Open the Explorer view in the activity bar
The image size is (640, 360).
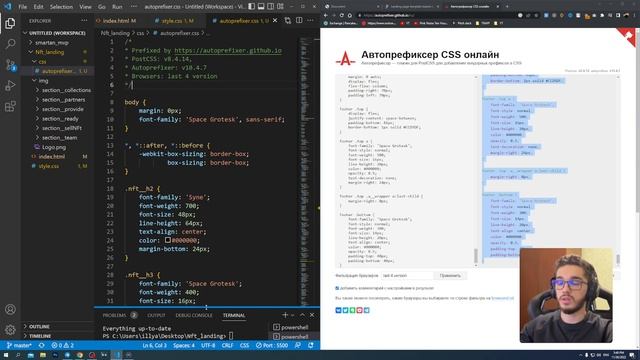click(x=10, y=23)
